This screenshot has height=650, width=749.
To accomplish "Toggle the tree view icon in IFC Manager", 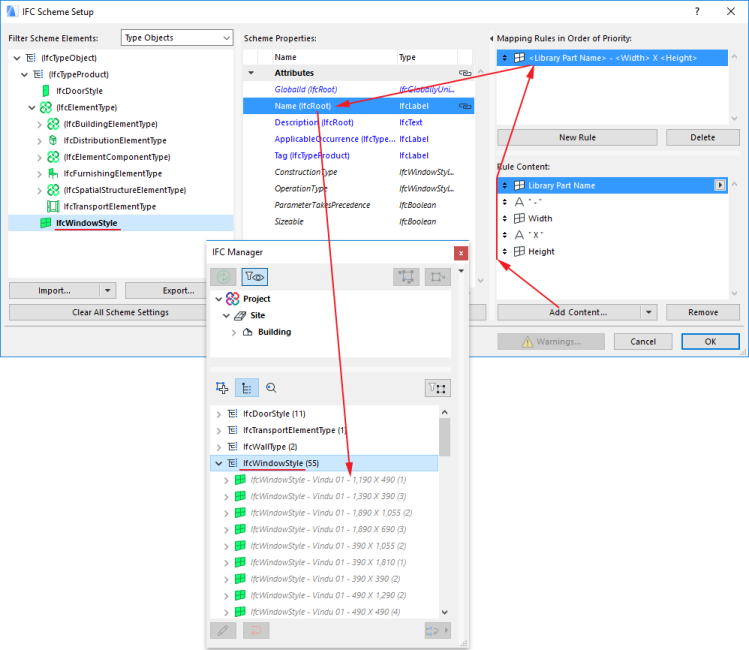I will [246, 388].
